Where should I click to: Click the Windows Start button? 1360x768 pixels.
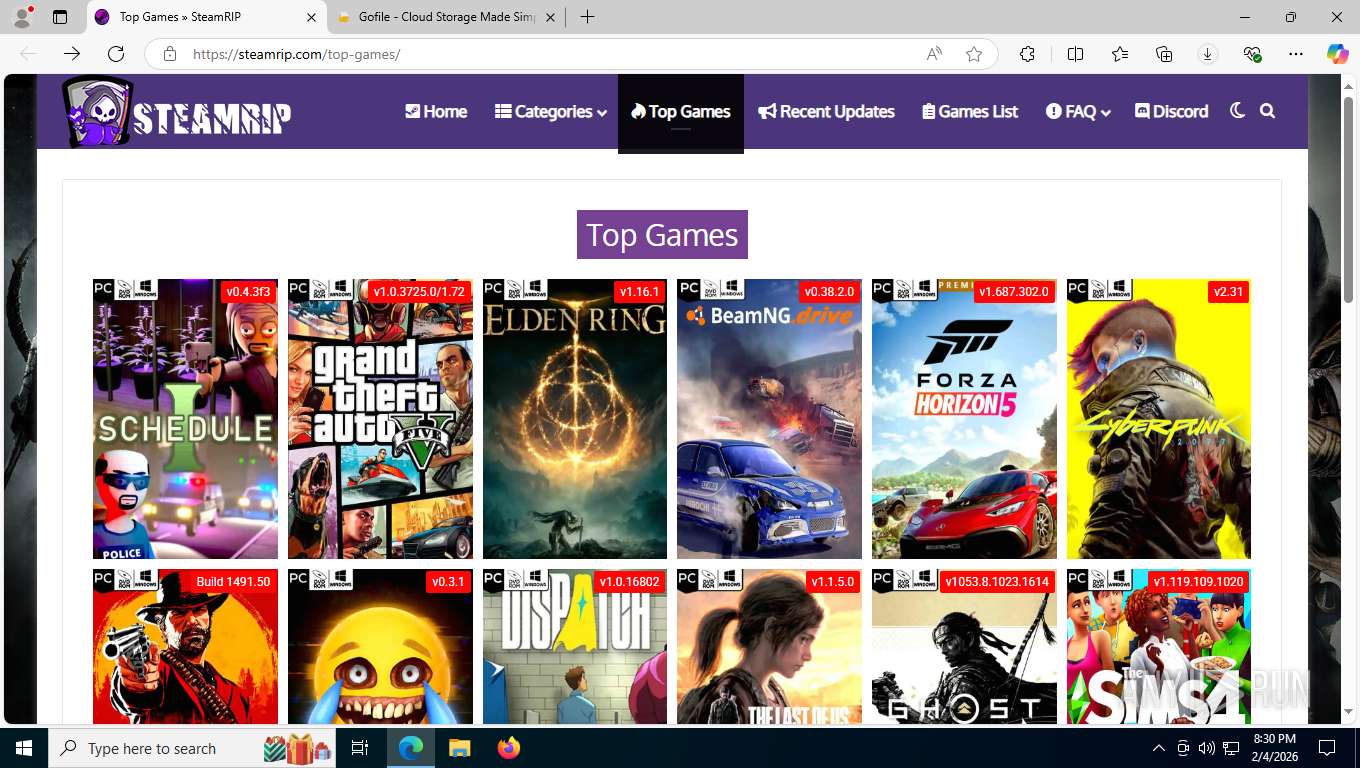pyautogui.click(x=24, y=748)
